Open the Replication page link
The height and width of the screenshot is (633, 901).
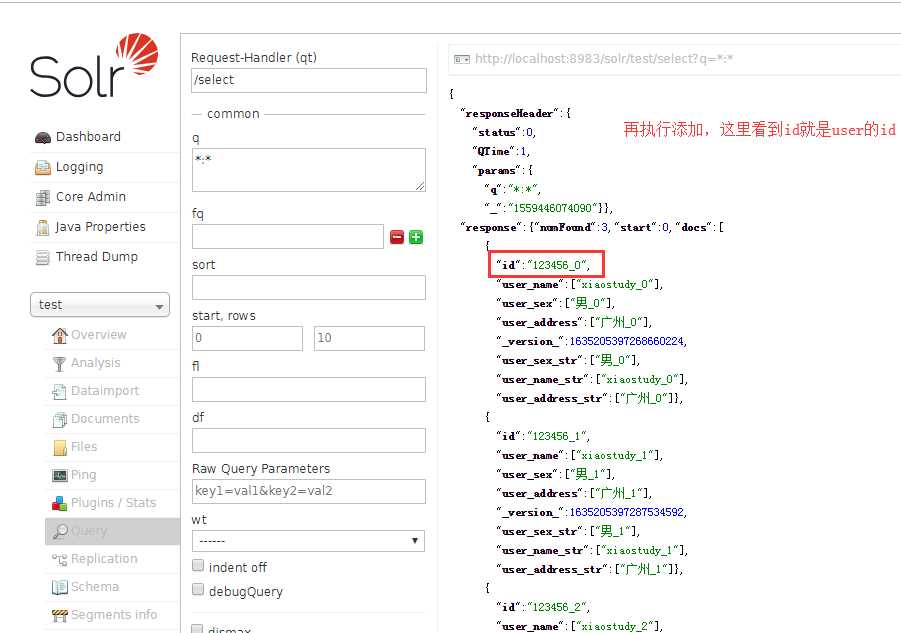(x=104, y=559)
